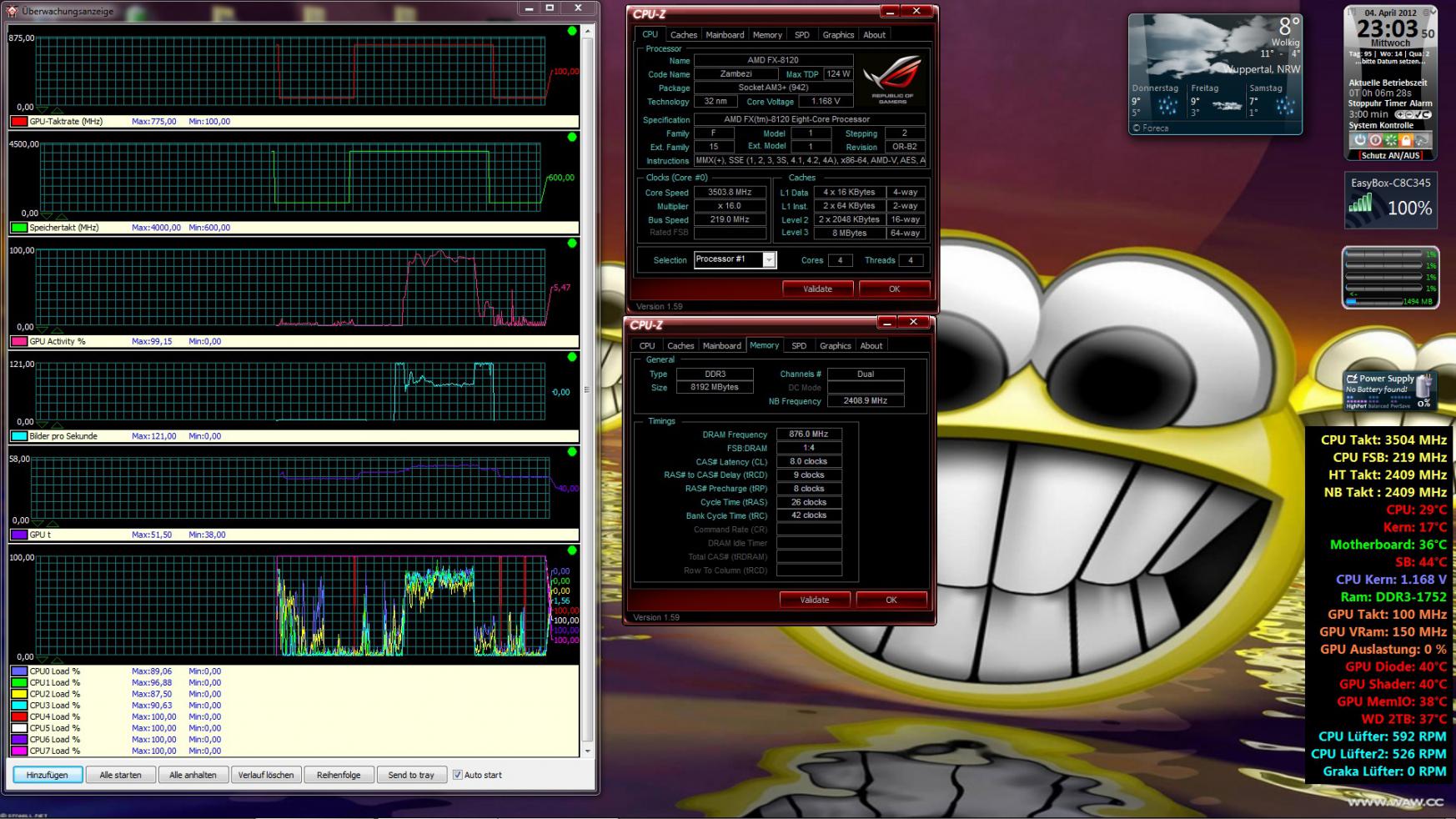Click the stopwatch control icons beside 3:00 min
The height and width of the screenshot is (819, 1456).
coord(1413,114)
